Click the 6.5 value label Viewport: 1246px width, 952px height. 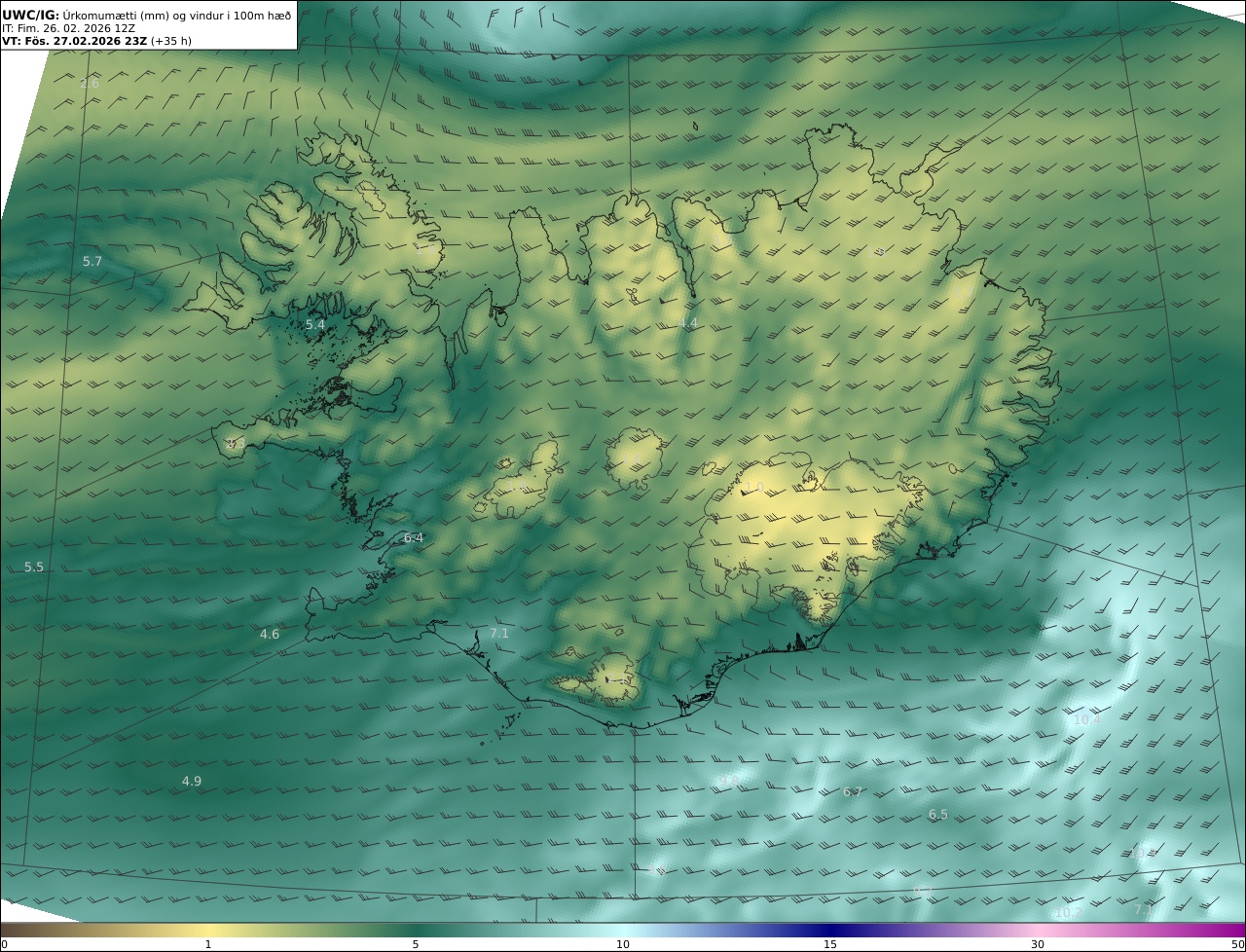point(937,814)
